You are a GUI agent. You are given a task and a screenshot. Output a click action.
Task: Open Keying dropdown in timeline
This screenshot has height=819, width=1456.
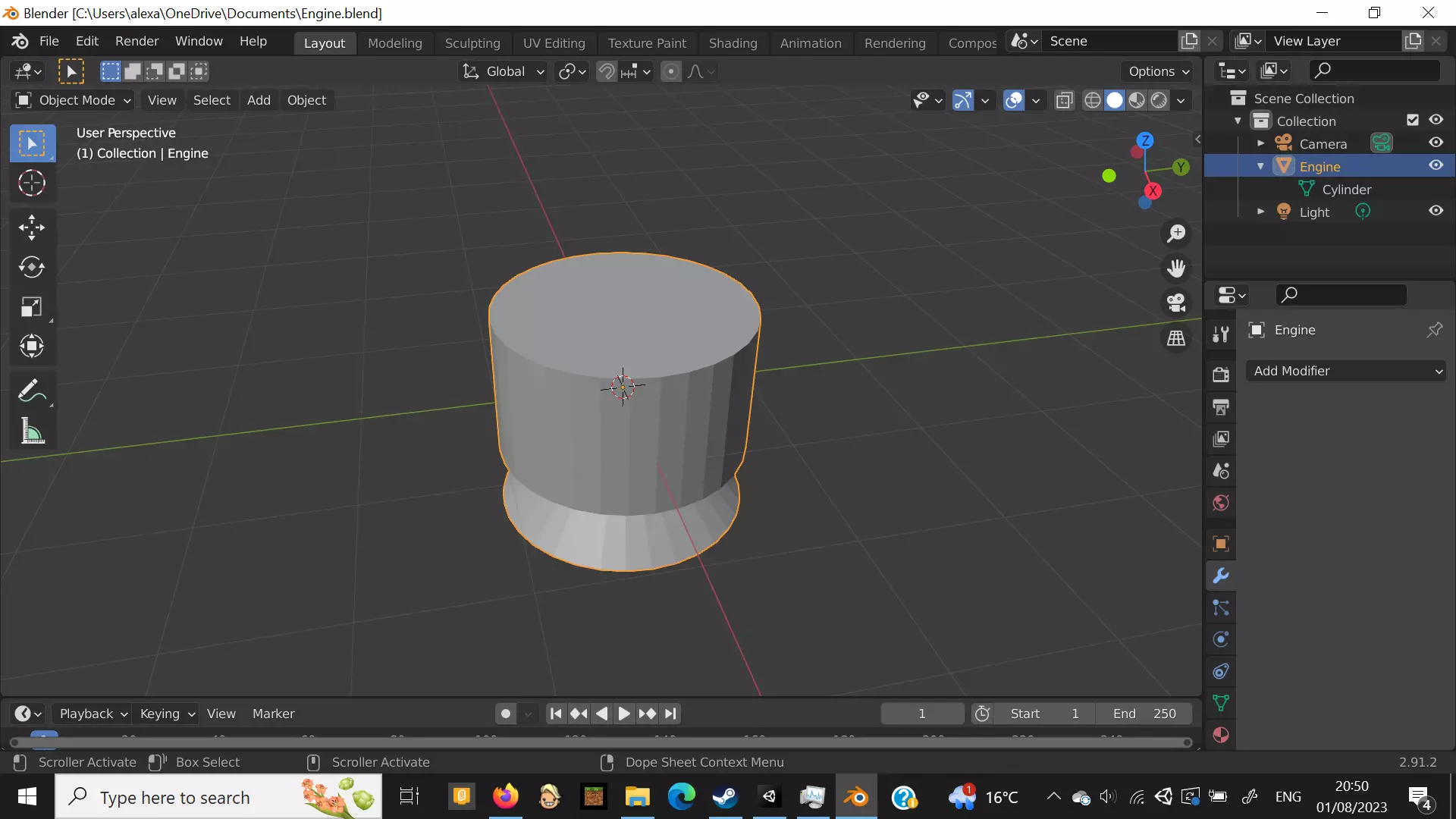point(167,714)
